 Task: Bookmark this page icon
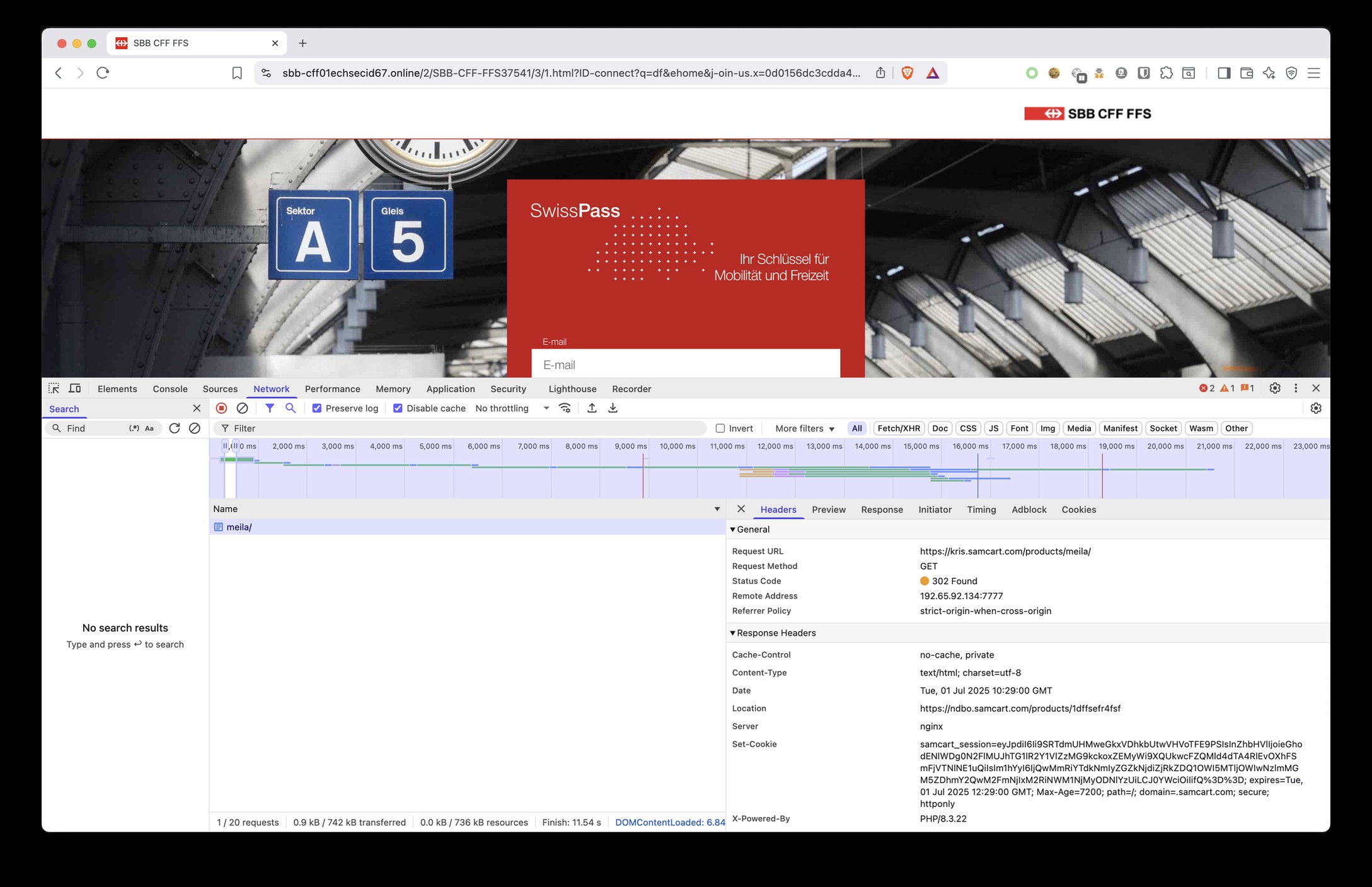coord(237,73)
